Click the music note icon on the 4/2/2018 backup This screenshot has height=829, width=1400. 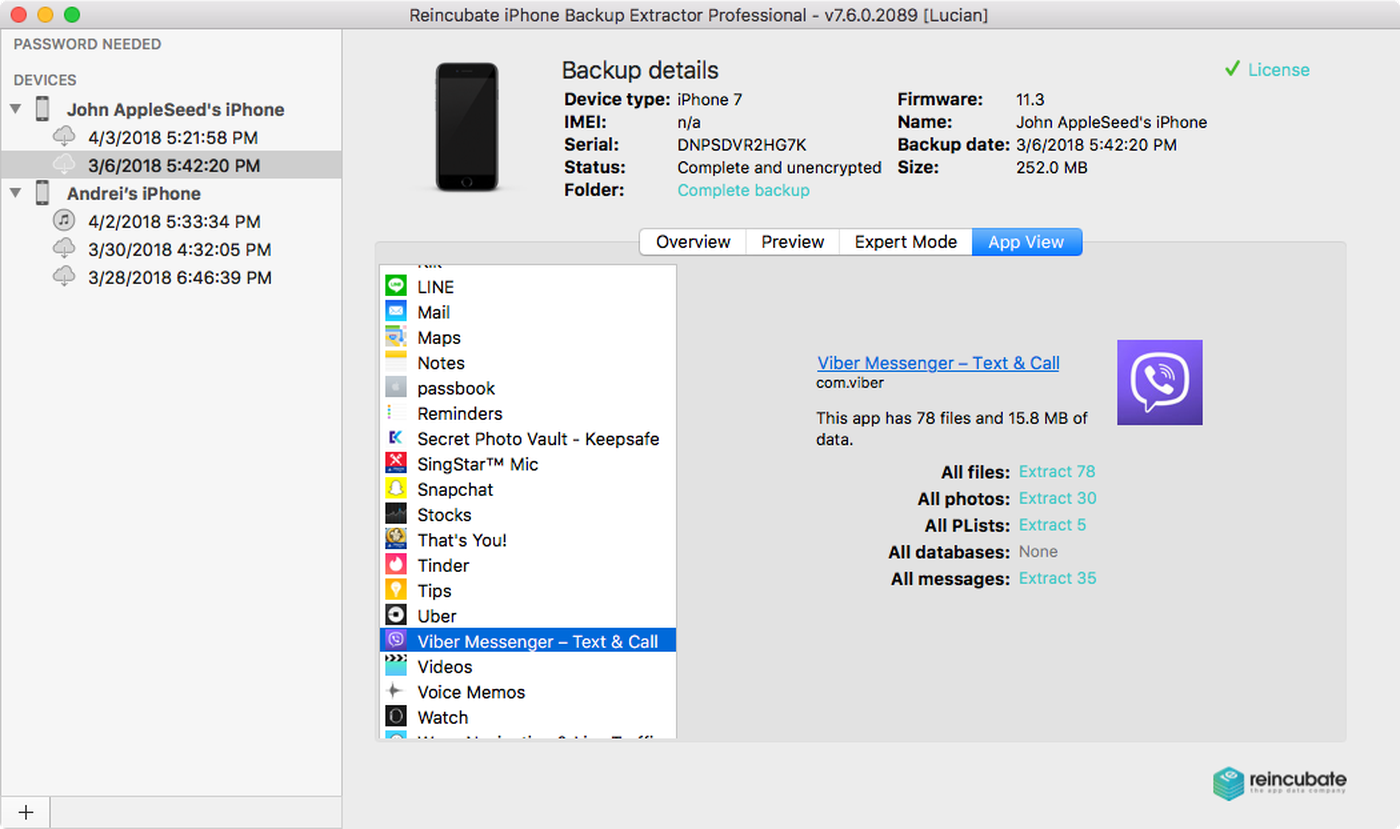[63, 220]
